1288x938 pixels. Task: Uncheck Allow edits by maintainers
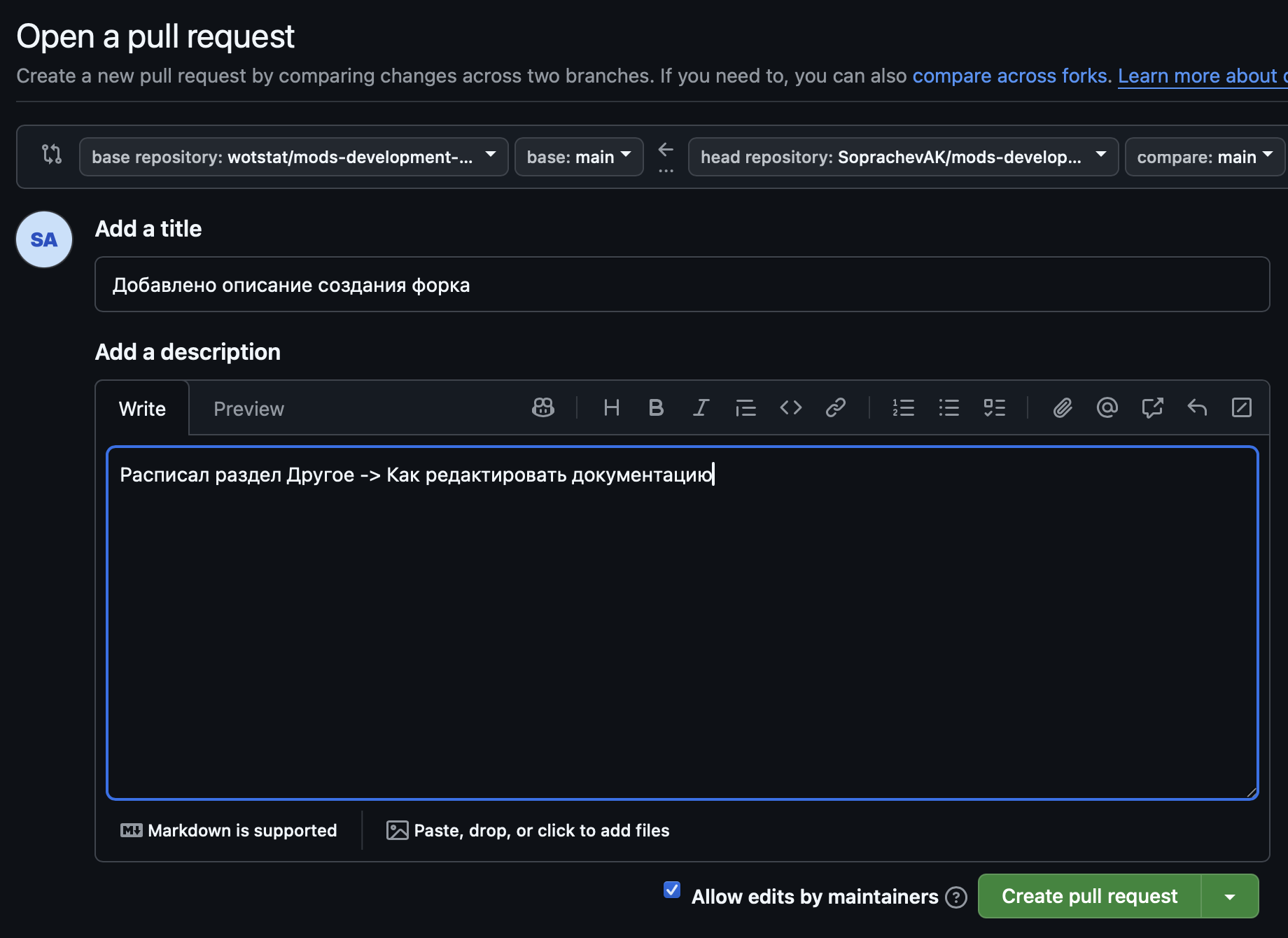[x=672, y=890]
